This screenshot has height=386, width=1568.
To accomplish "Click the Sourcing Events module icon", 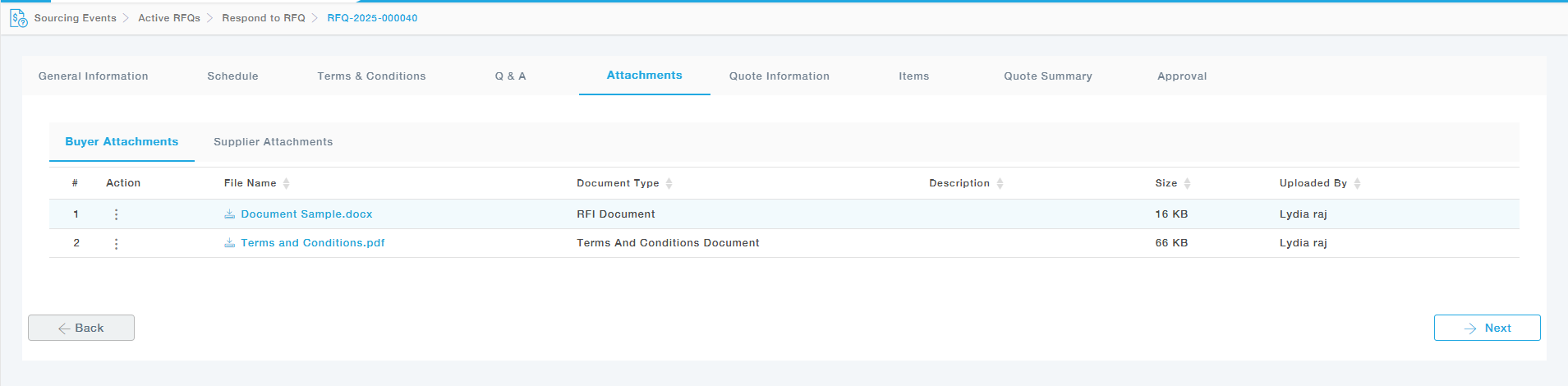I will tap(18, 18).
